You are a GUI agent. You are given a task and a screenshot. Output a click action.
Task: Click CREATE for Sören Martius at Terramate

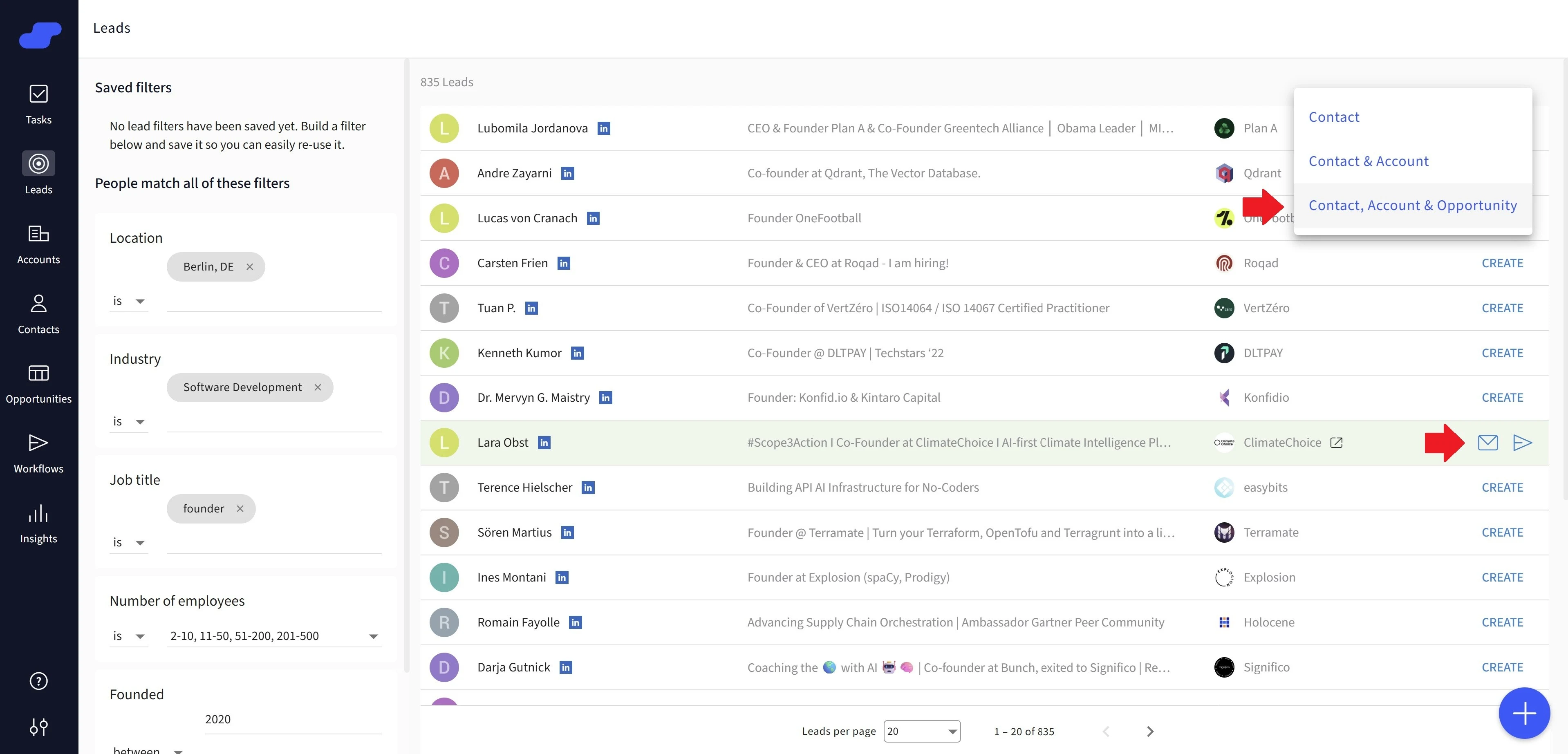coord(1502,532)
